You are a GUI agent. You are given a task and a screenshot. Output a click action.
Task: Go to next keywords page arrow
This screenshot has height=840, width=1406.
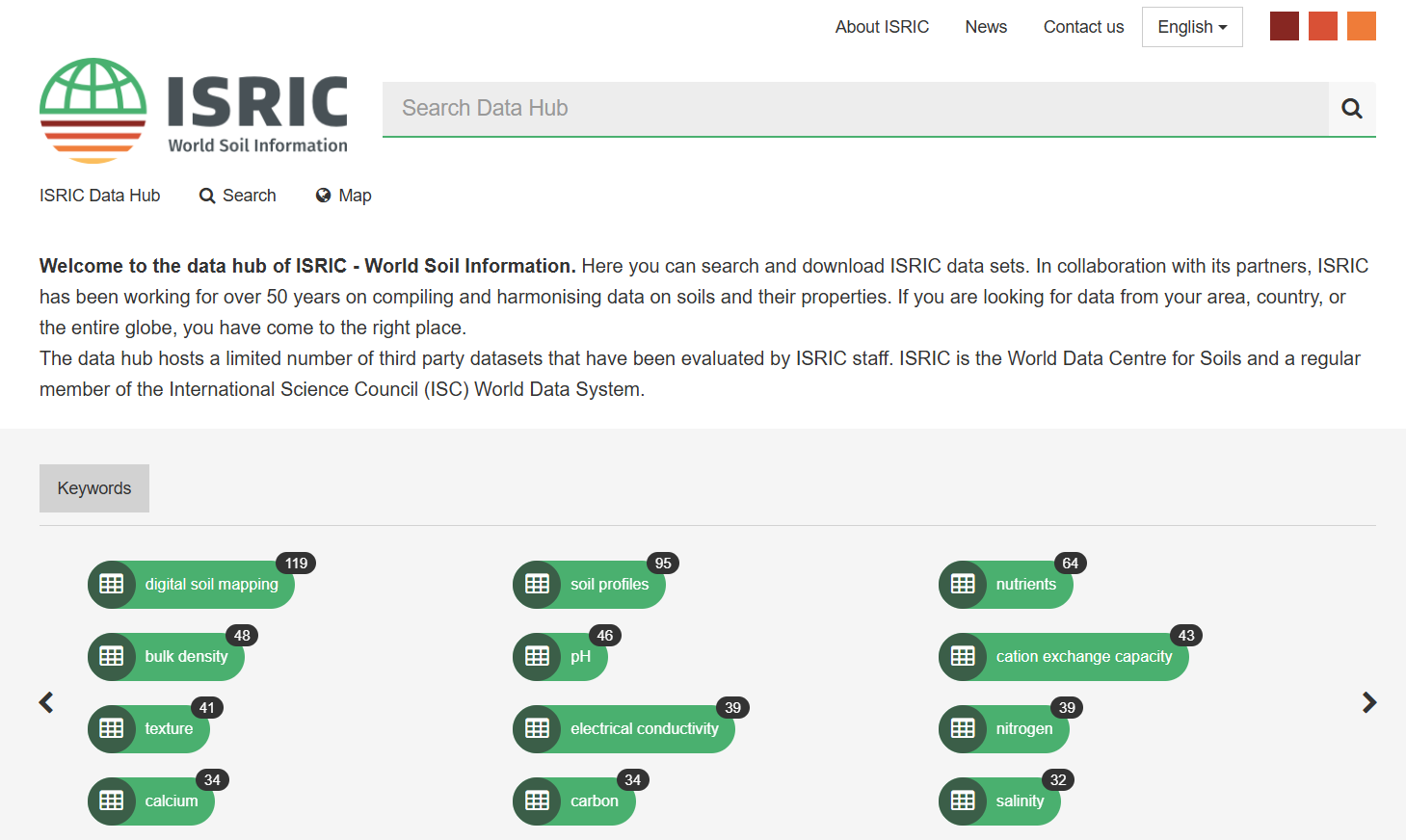click(1368, 702)
